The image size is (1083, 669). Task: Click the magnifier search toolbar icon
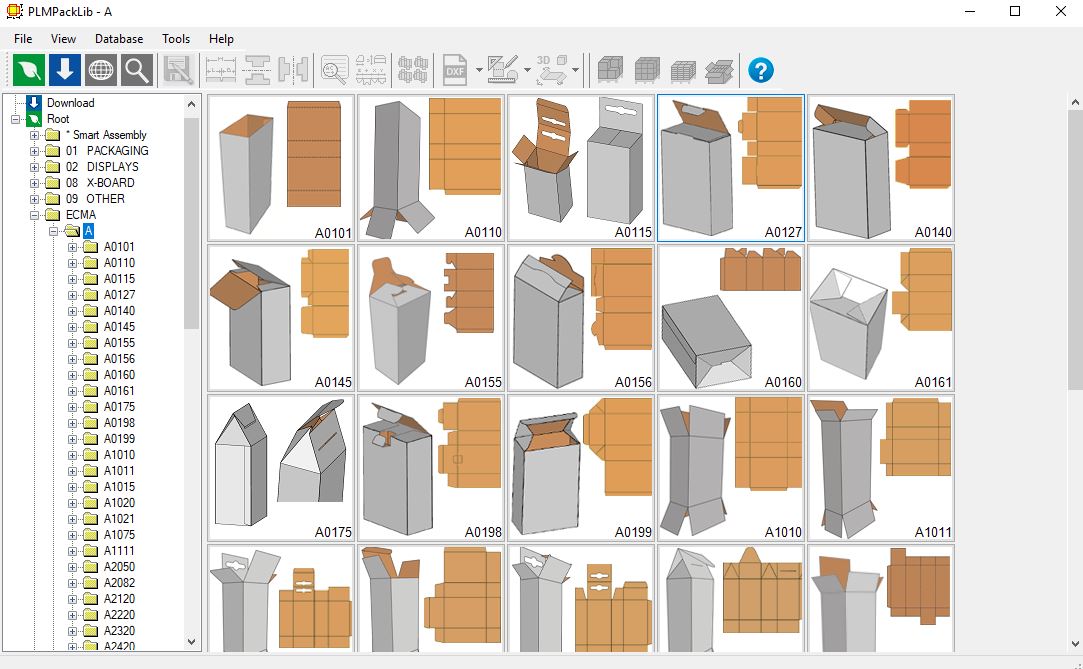click(137, 70)
